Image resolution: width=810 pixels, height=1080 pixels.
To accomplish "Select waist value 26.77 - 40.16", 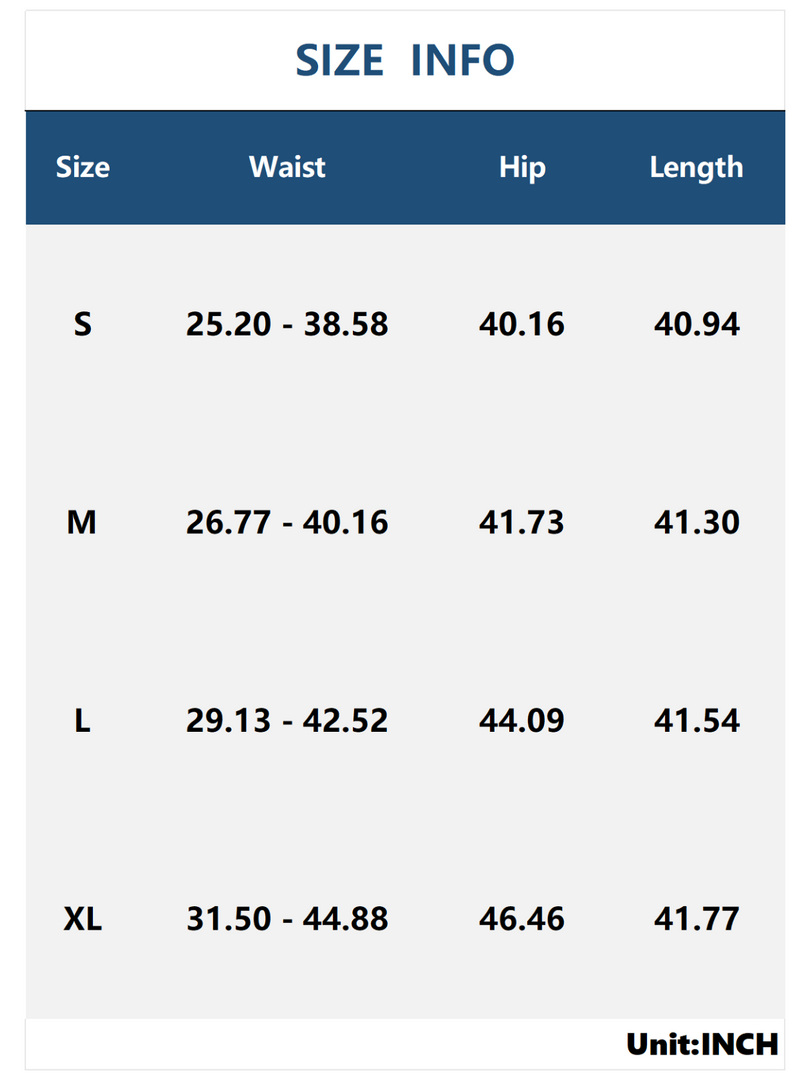I will point(287,522).
